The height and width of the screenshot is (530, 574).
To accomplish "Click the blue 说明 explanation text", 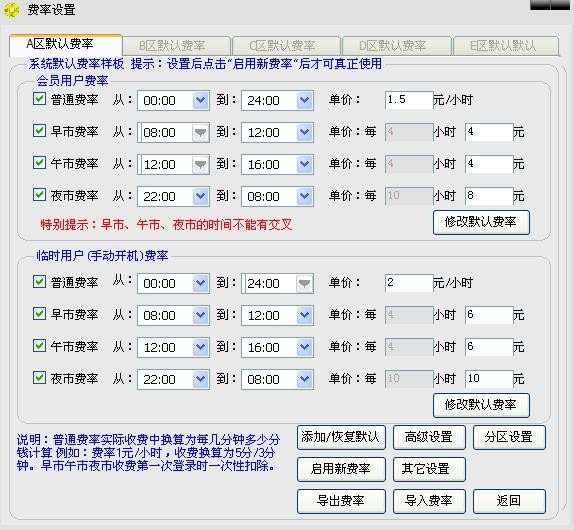I will [x=148, y=453].
